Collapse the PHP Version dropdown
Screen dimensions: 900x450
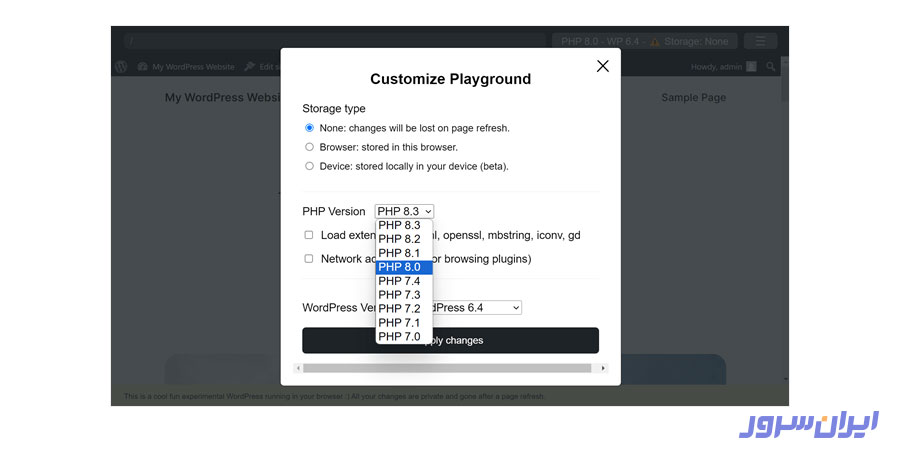click(404, 211)
